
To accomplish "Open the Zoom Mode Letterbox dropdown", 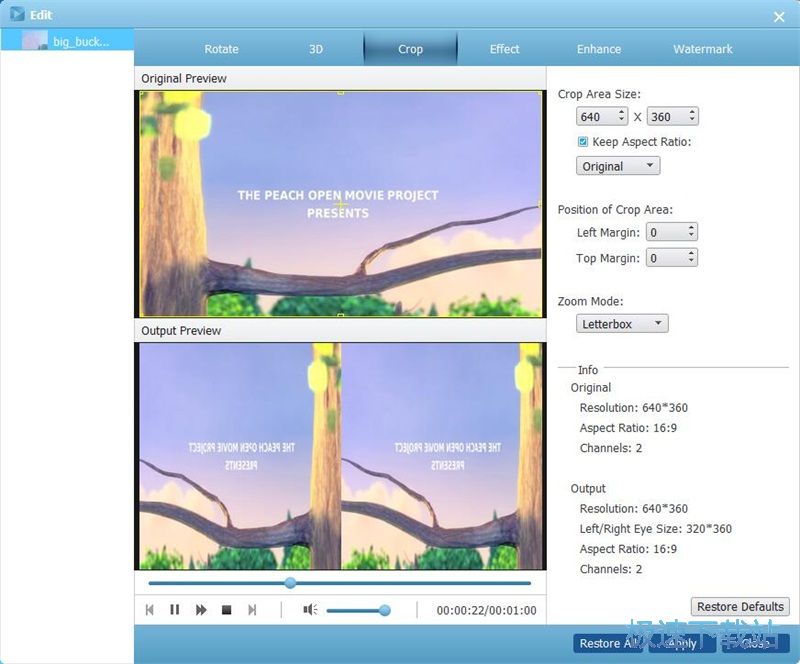I will tap(622, 324).
